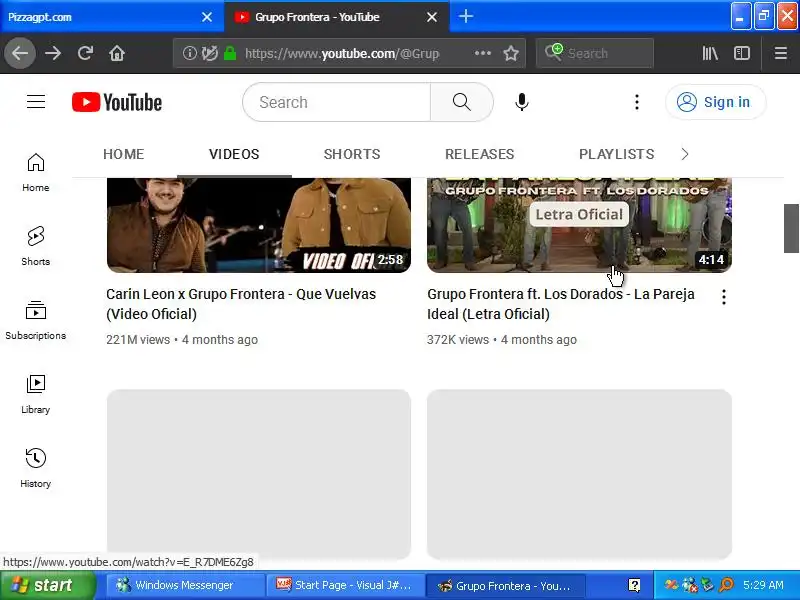
Task: Expand more channel tabs with right chevron
Action: point(685,154)
